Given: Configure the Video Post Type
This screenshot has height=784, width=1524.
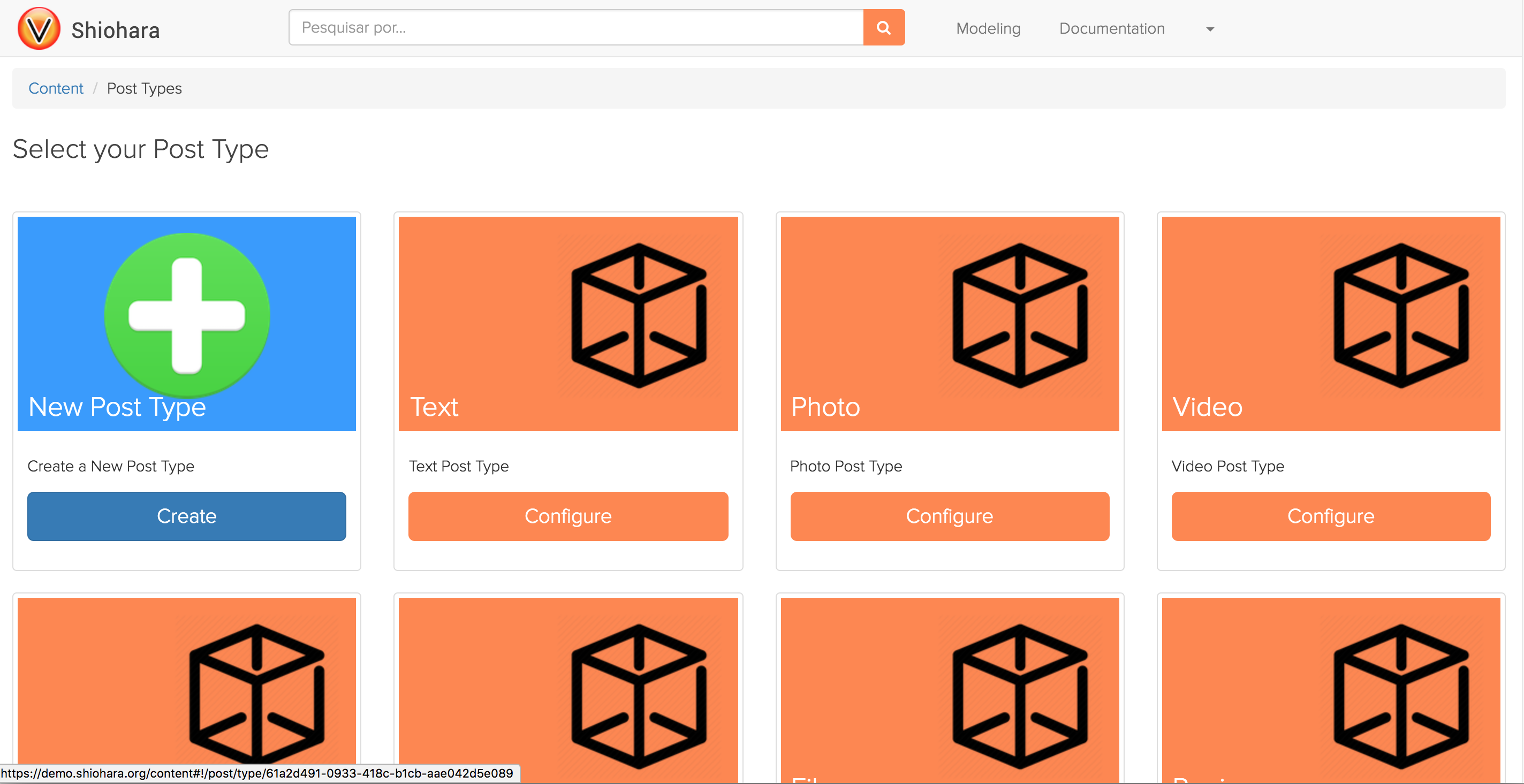Looking at the screenshot, I should pos(1331,515).
